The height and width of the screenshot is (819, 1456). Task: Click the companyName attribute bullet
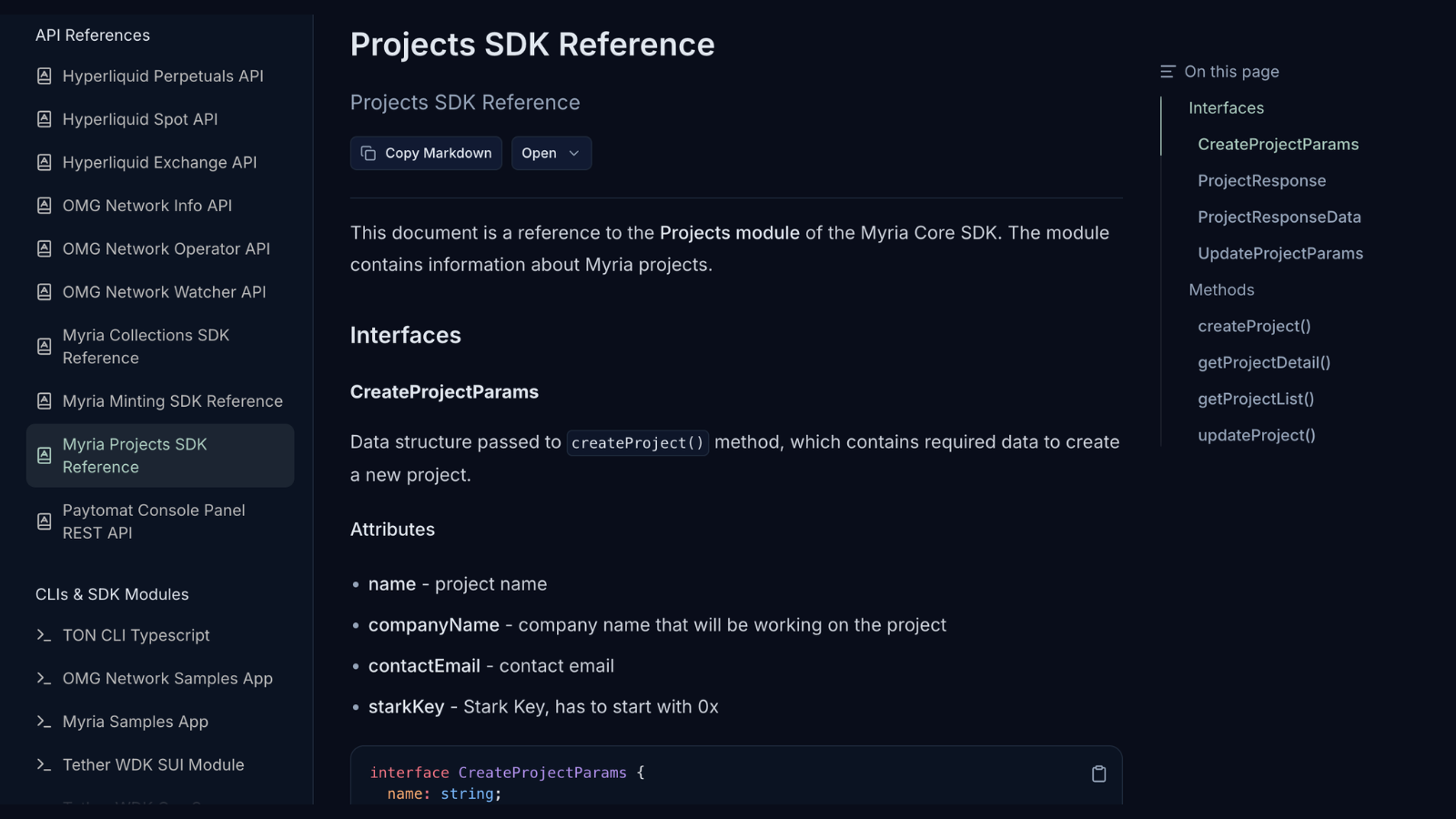click(657, 625)
